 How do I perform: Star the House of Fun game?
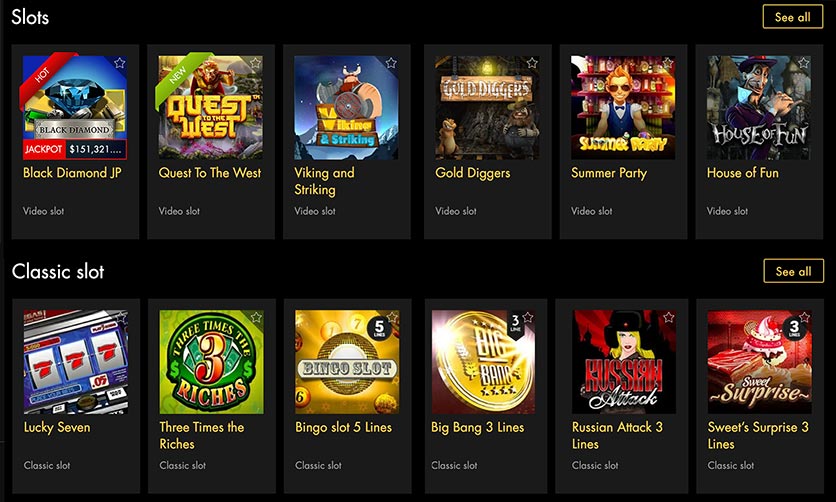point(803,63)
